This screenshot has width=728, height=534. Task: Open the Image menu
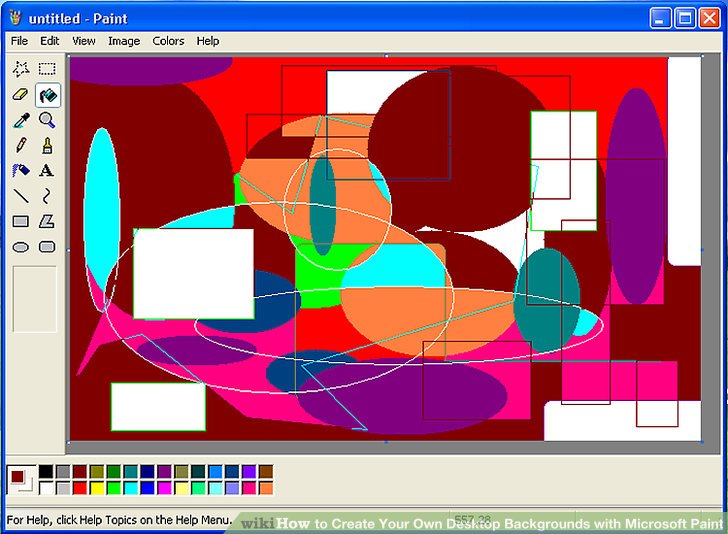pyautogui.click(x=124, y=41)
